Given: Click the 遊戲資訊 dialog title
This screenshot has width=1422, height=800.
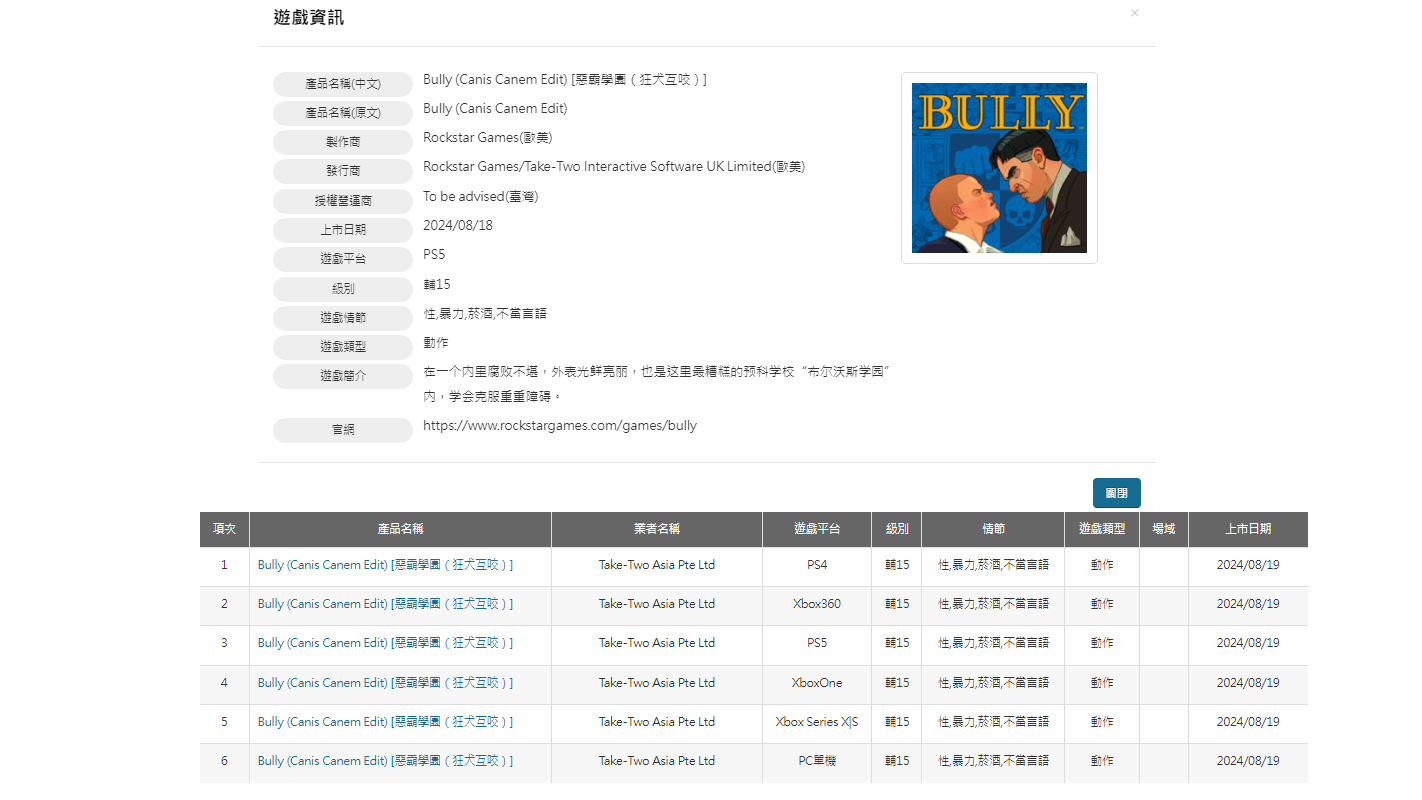Looking at the screenshot, I should tap(309, 17).
